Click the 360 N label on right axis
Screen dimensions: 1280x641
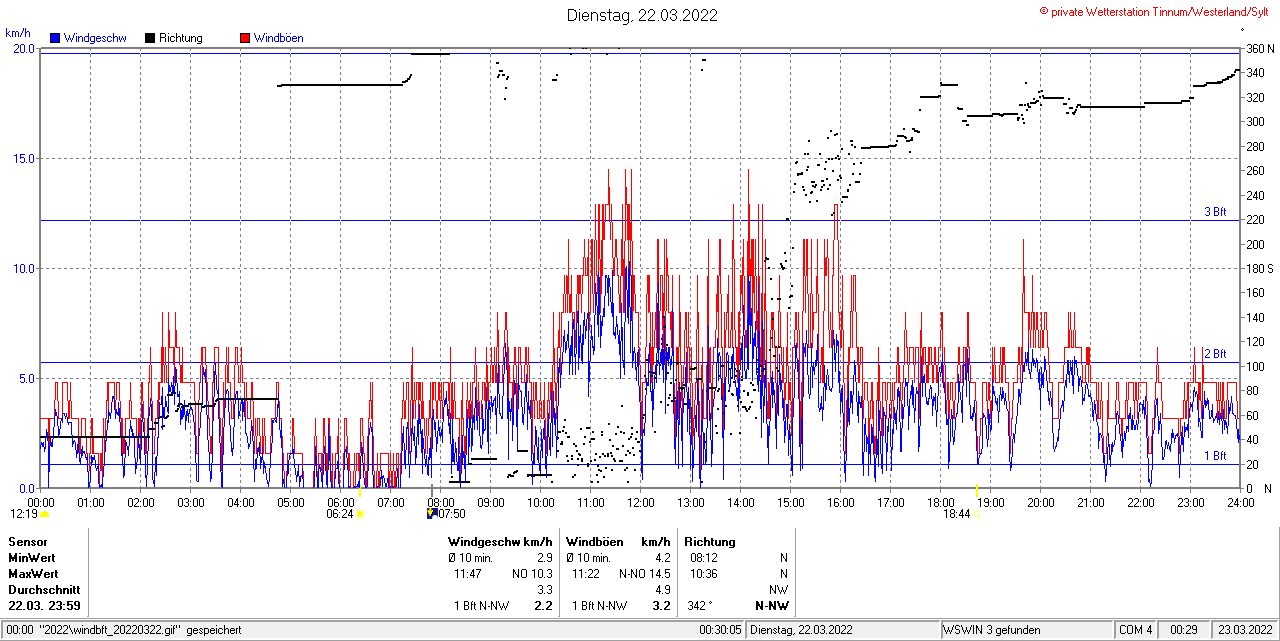1259,49
